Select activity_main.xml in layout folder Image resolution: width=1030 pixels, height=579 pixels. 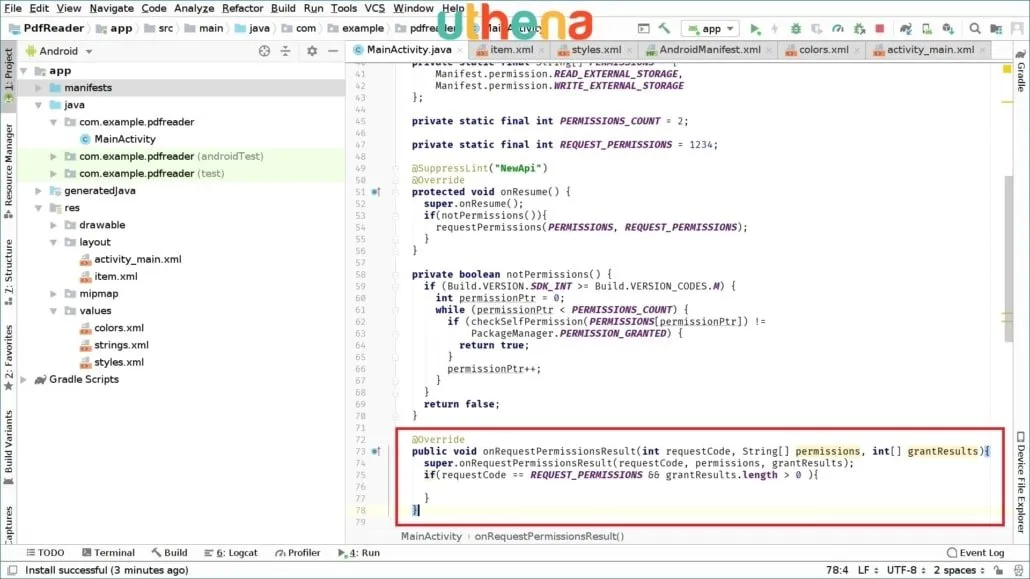click(137, 260)
